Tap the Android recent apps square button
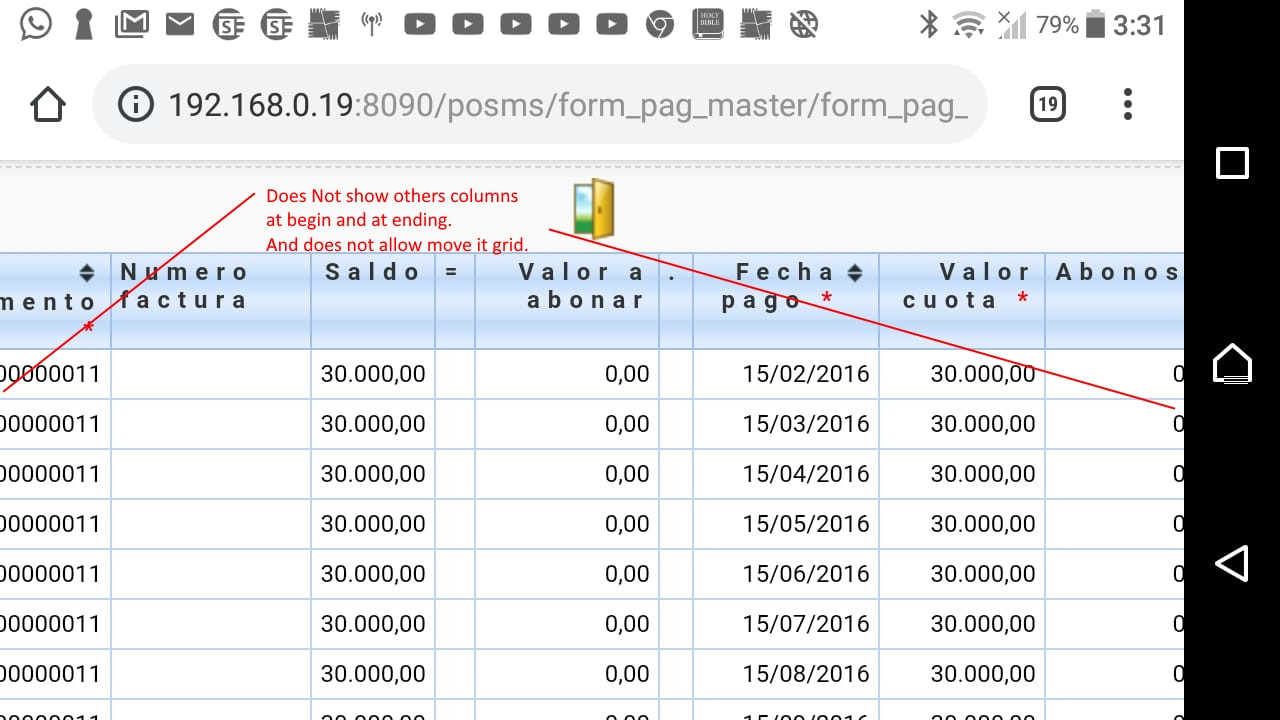 [x=1232, y=163]
